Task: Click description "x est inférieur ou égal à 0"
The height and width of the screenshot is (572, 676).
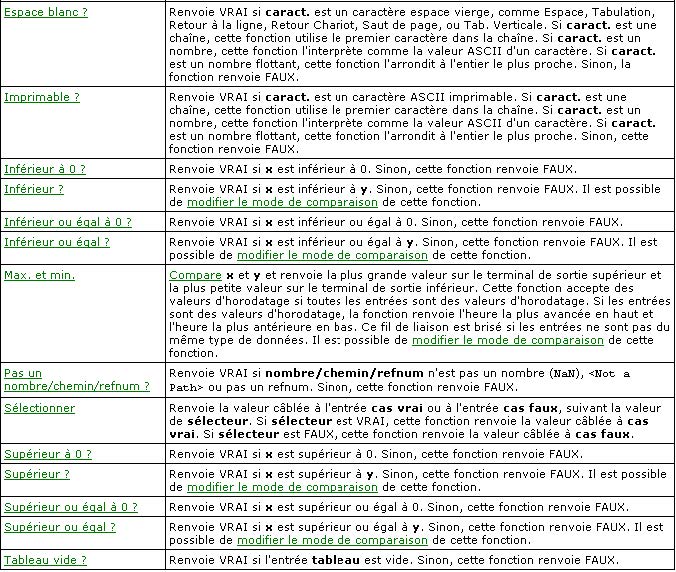Action: (341, 222)
